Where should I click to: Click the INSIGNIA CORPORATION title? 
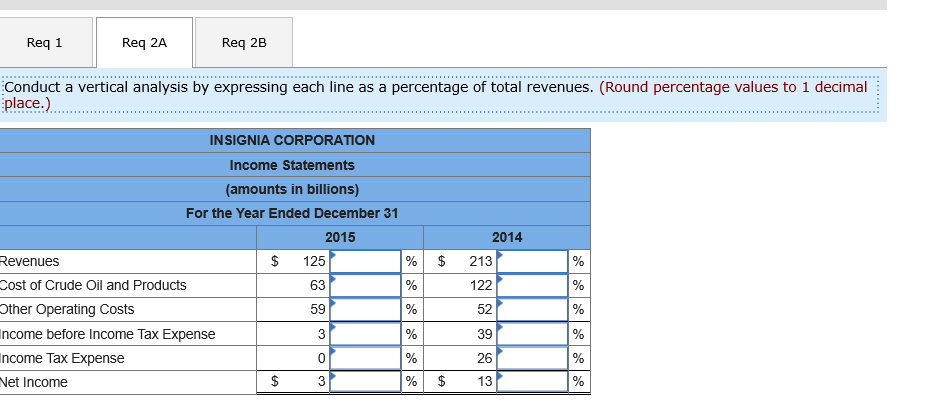292,141
